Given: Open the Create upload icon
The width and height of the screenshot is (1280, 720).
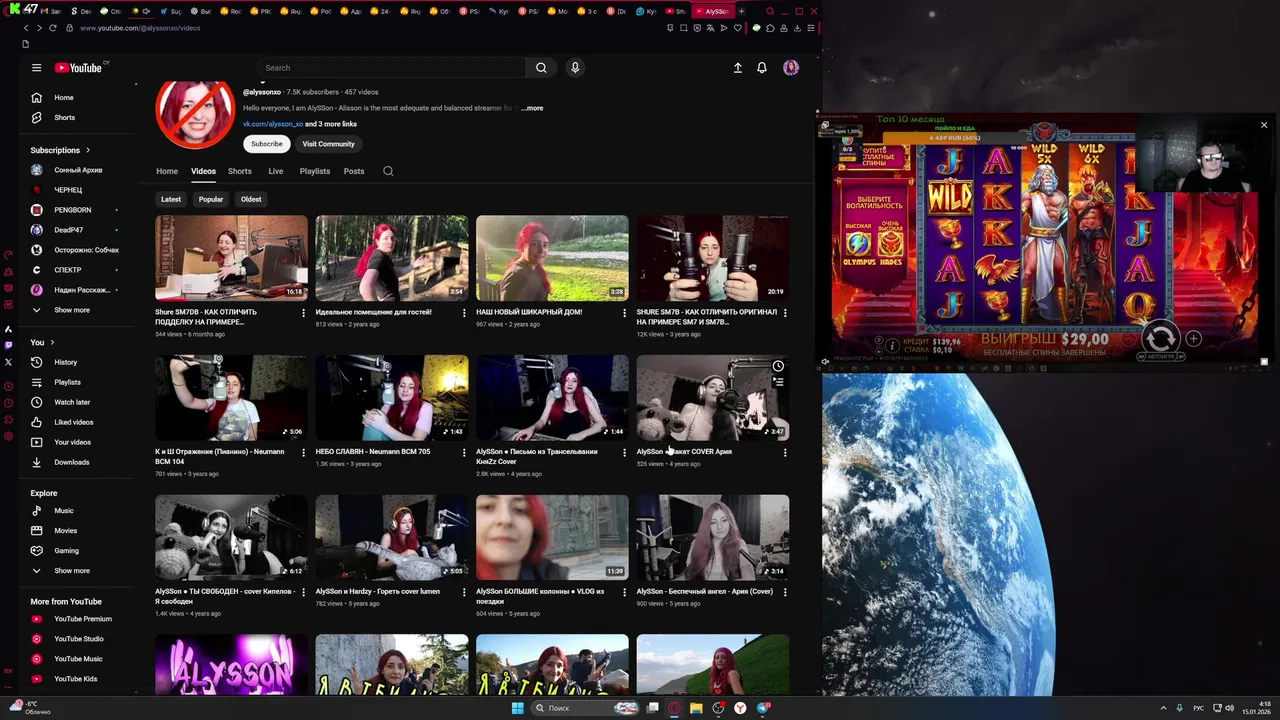Looking at the screenshot, I should [x=738, y=68].
